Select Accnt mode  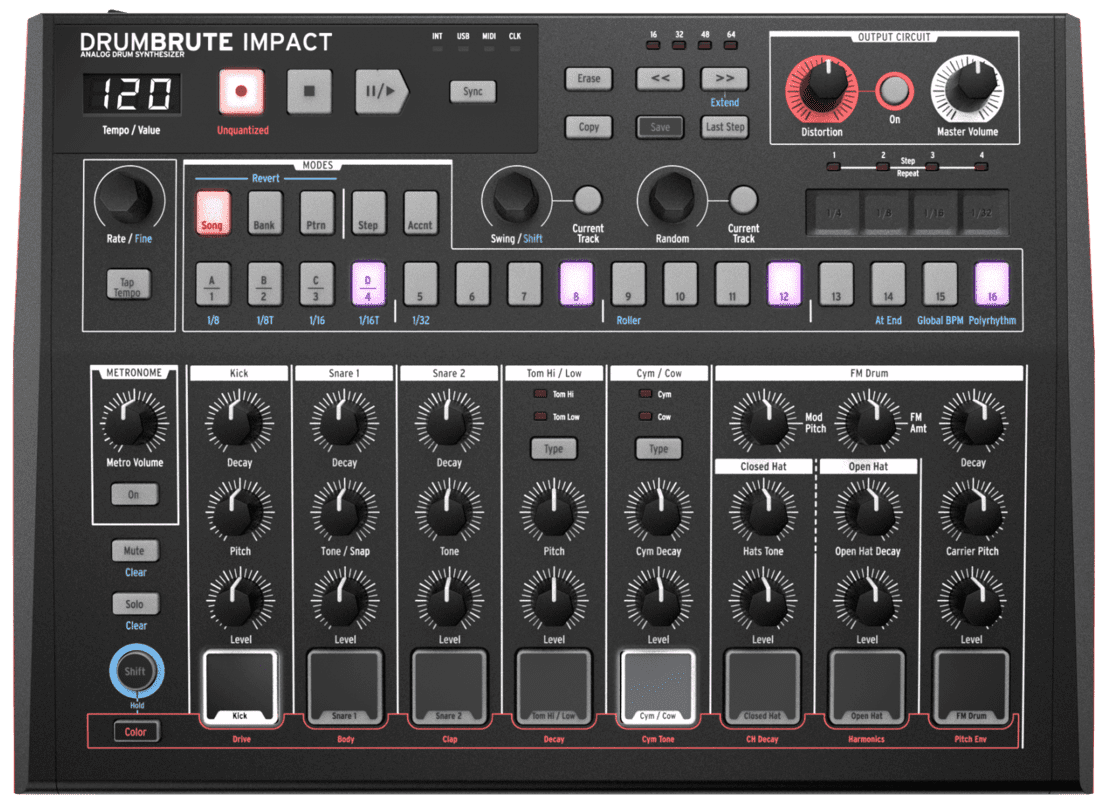[x=420, y=213]
